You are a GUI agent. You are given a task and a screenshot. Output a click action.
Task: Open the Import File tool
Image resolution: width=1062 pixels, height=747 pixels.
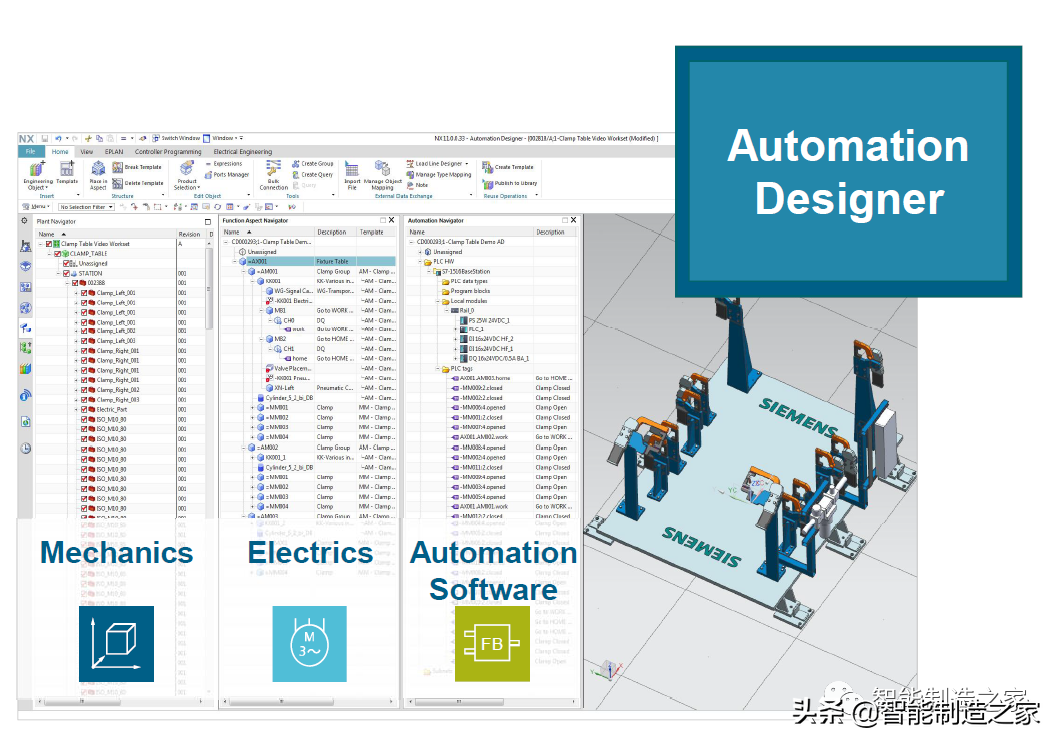[352, 170]
